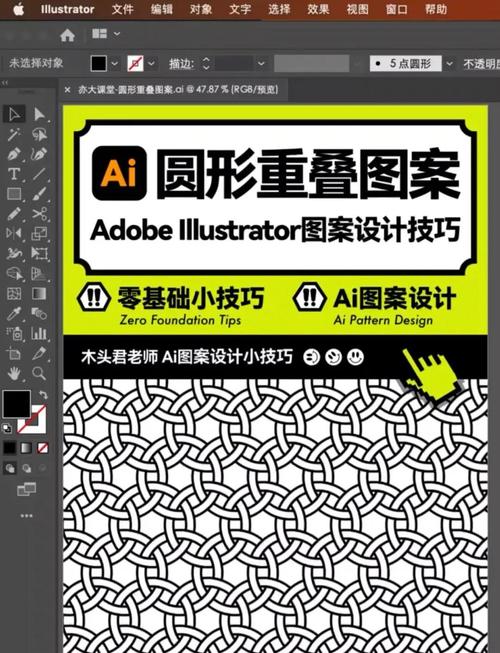Select the Artboard tool
Viewport: 500px width, 653px height.
coord(14,354)
